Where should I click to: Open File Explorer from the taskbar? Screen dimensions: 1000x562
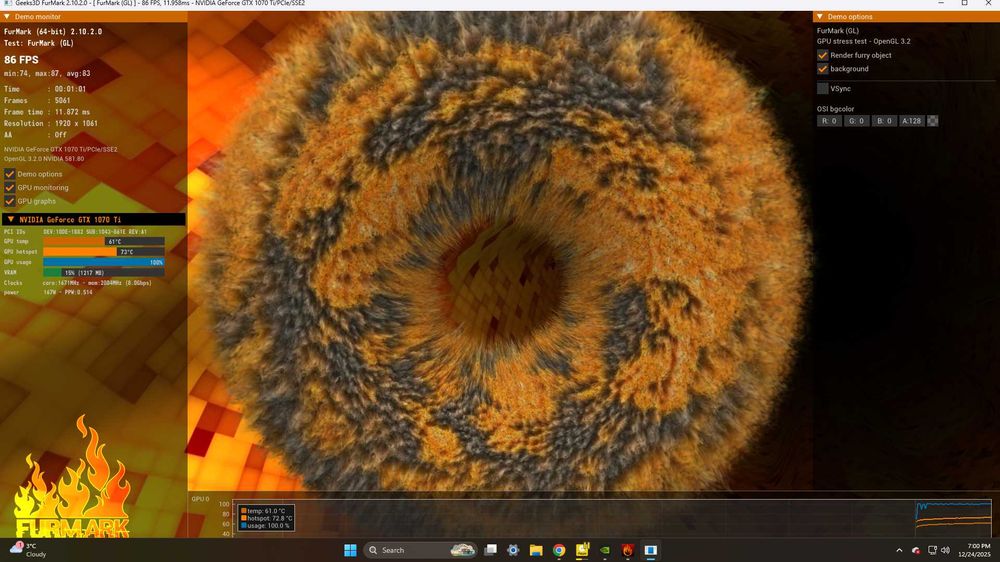pyautogui.click(x=536, y=550)
